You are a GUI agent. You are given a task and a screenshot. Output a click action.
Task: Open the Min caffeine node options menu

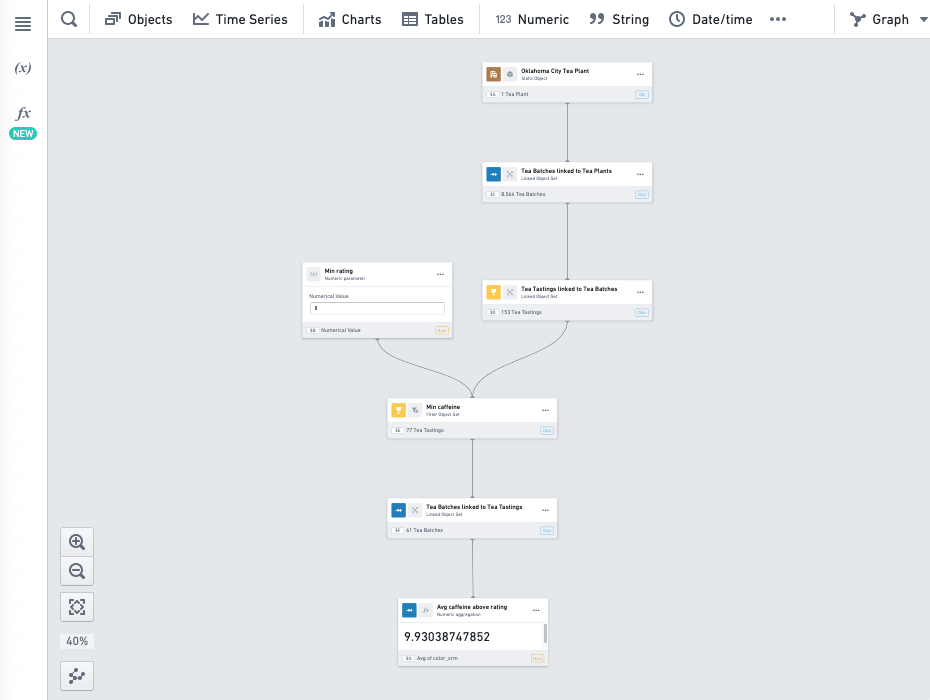click(x=545, y=411)
